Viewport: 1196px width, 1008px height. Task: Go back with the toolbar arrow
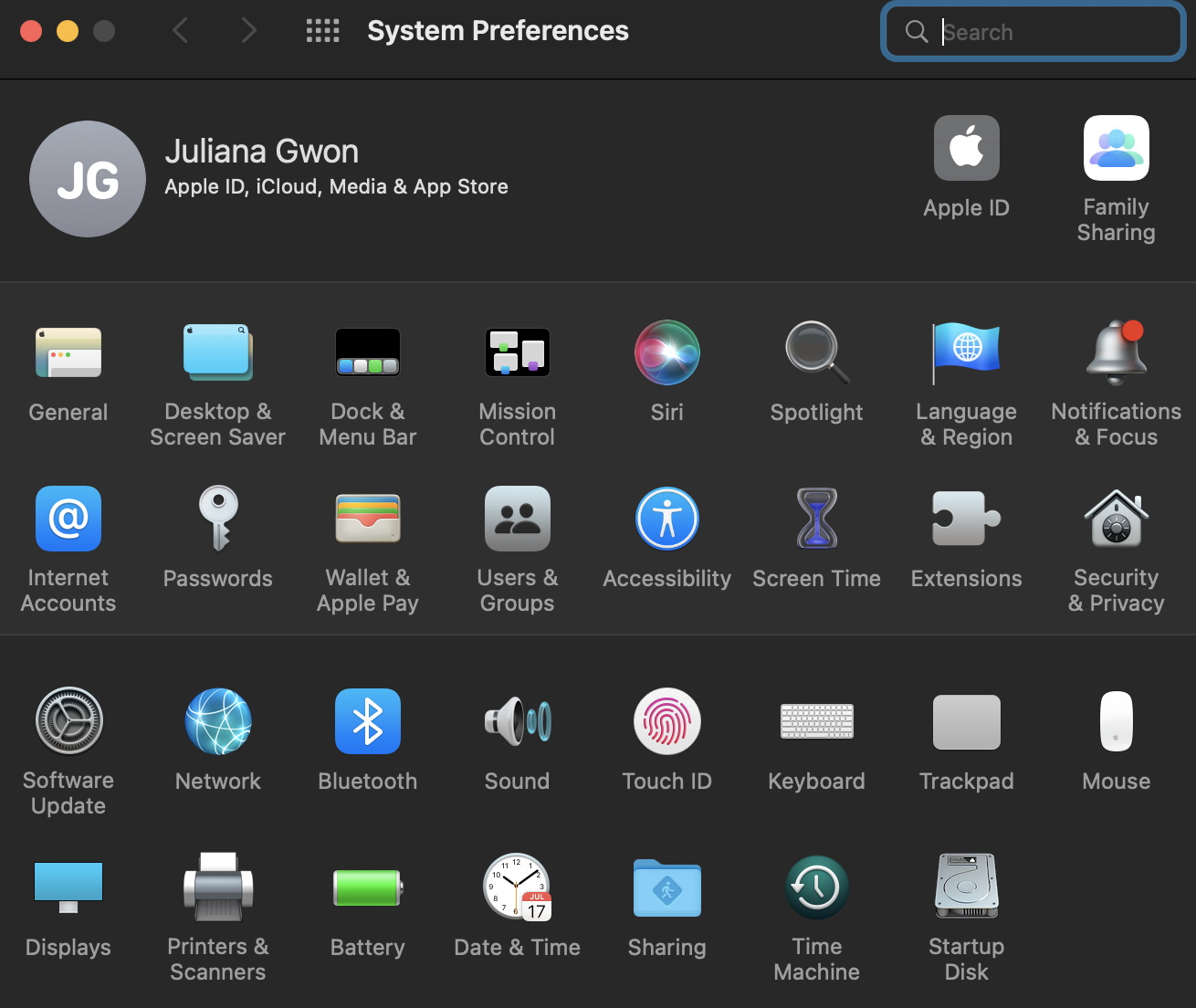[181, 31]
